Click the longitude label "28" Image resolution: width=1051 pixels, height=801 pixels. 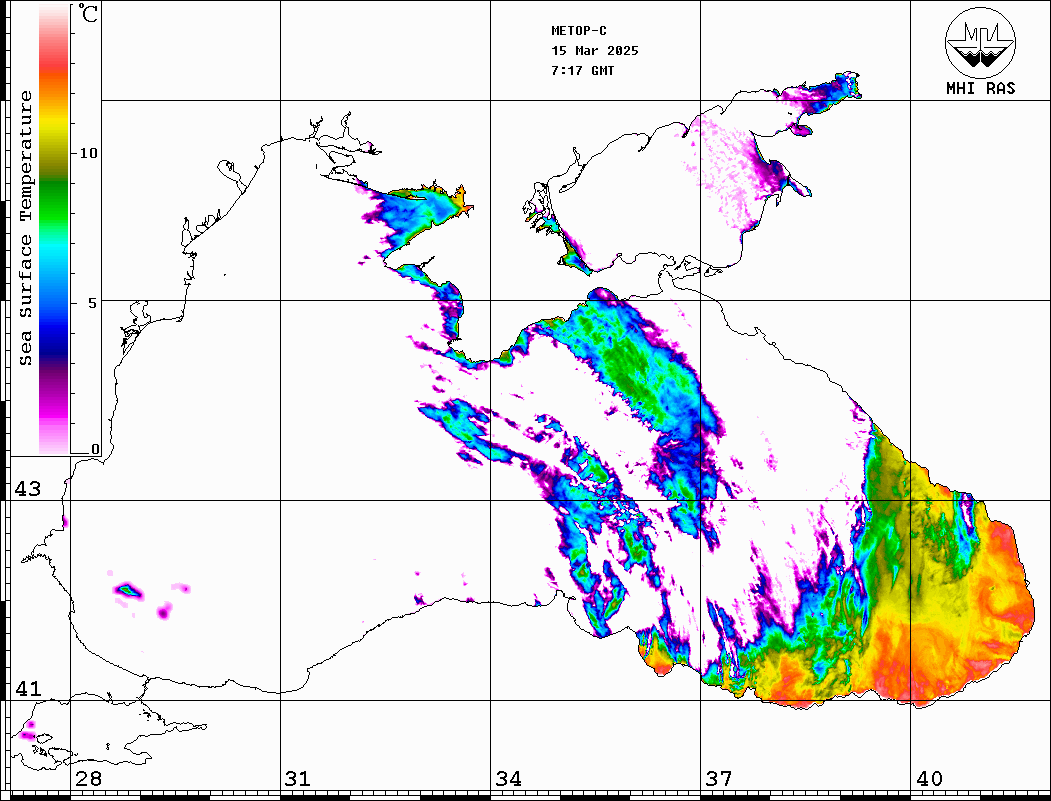(x=88, y=779)
